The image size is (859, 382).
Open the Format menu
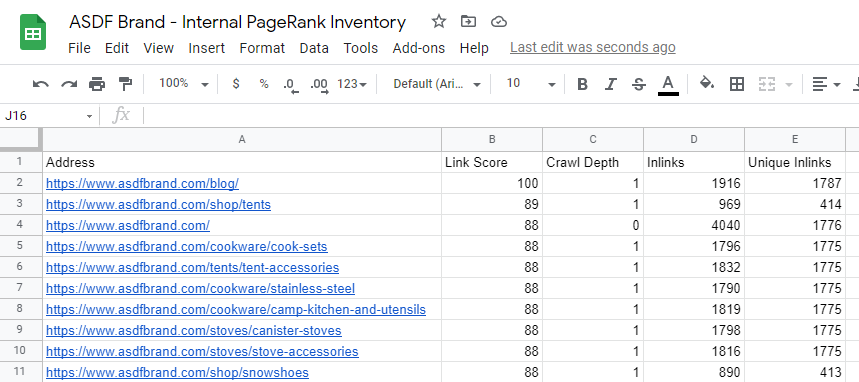262,48
